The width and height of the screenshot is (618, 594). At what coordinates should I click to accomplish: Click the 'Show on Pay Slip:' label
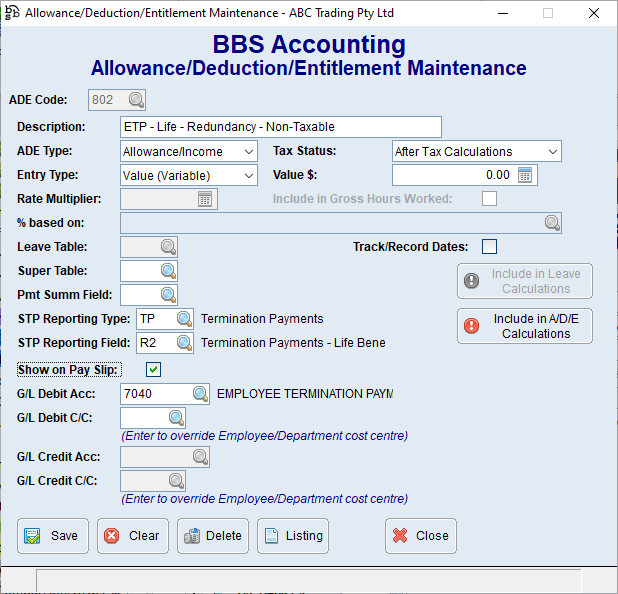tap(69, 370)
